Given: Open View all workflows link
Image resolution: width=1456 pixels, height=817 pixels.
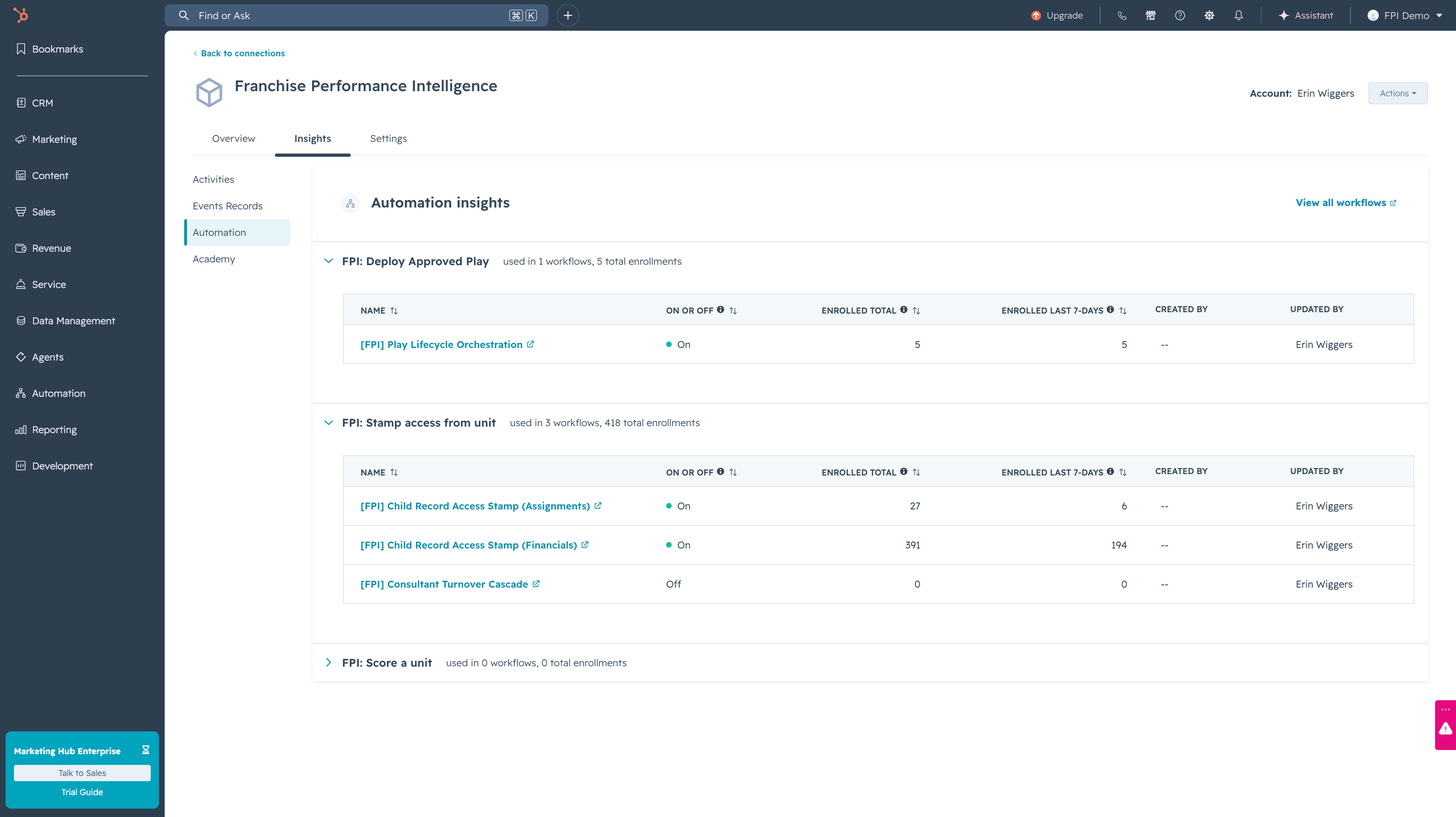Looking at the screenshot, I should coord(1346,203).
